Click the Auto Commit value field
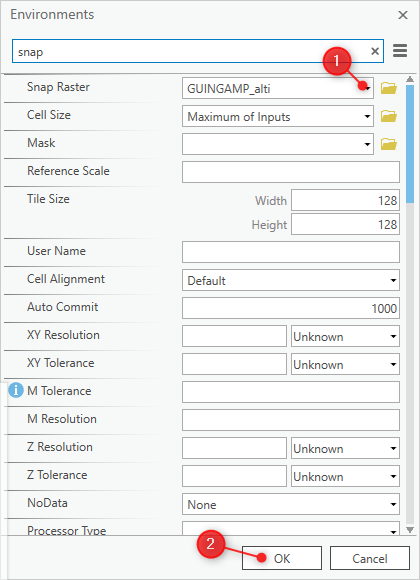Screen dimensions: 420x580 click(291, 308)
